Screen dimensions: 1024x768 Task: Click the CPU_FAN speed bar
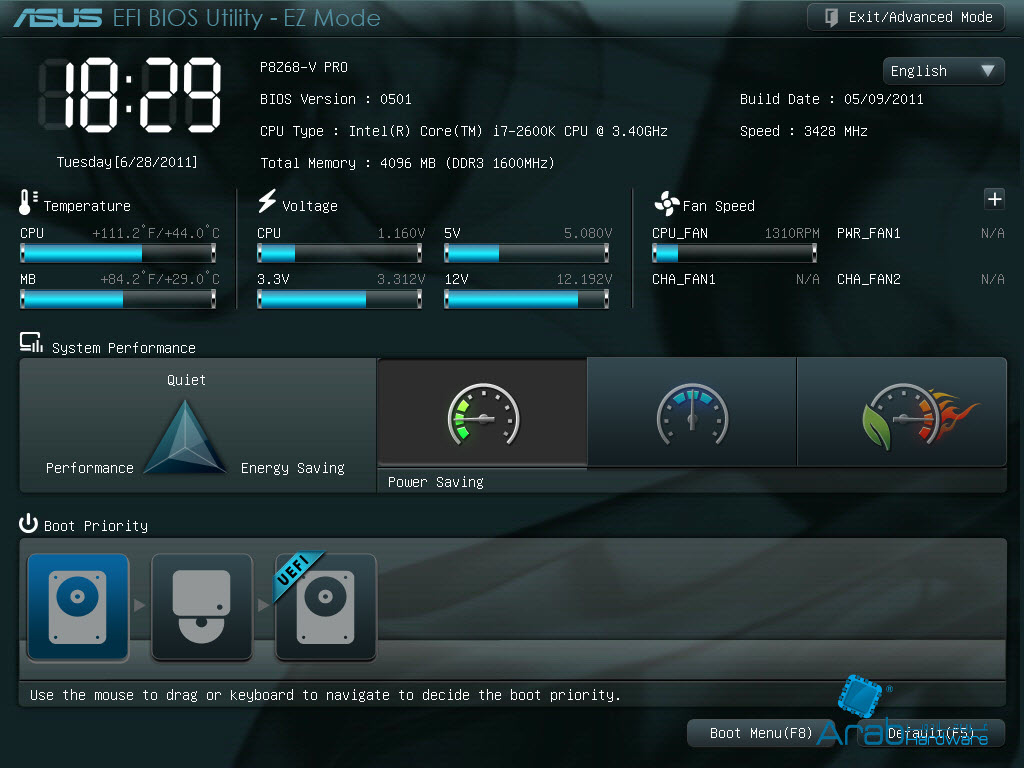tap(735, 253)
